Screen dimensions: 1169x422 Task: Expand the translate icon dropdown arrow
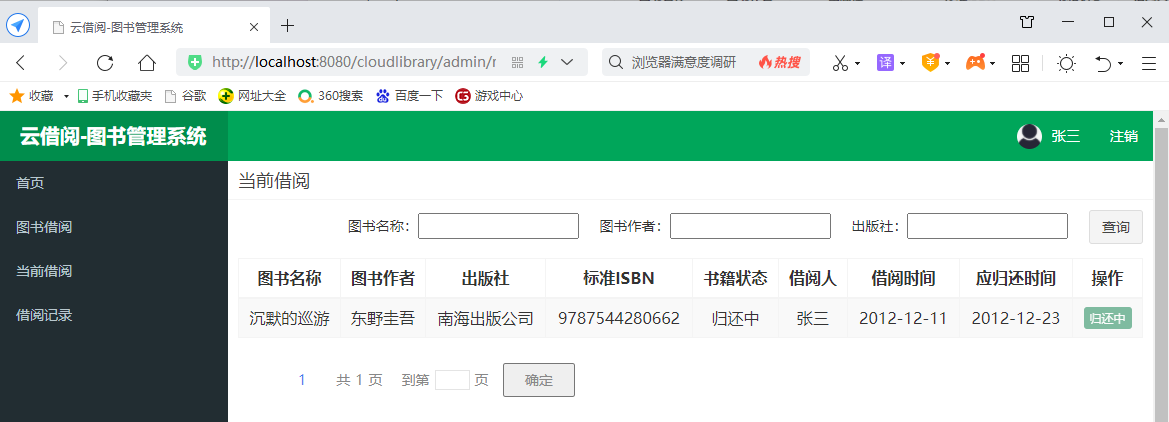(902, 63)
